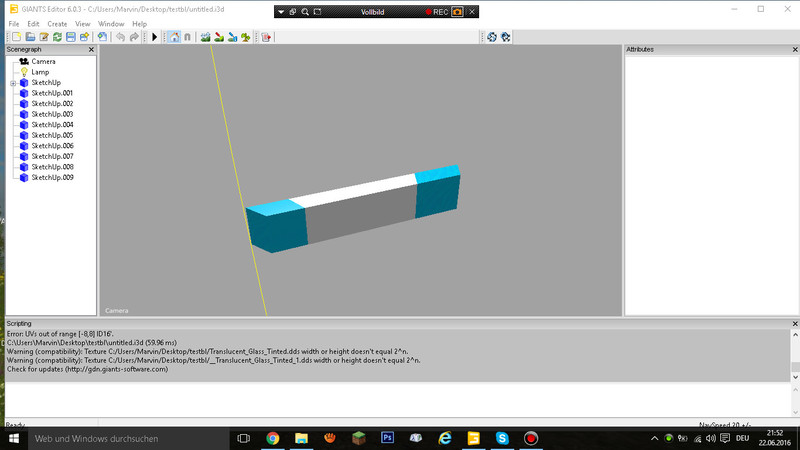Click the Redo arrow icon
This screenshot has width=800, height=450.
click(x=135, y=37)
